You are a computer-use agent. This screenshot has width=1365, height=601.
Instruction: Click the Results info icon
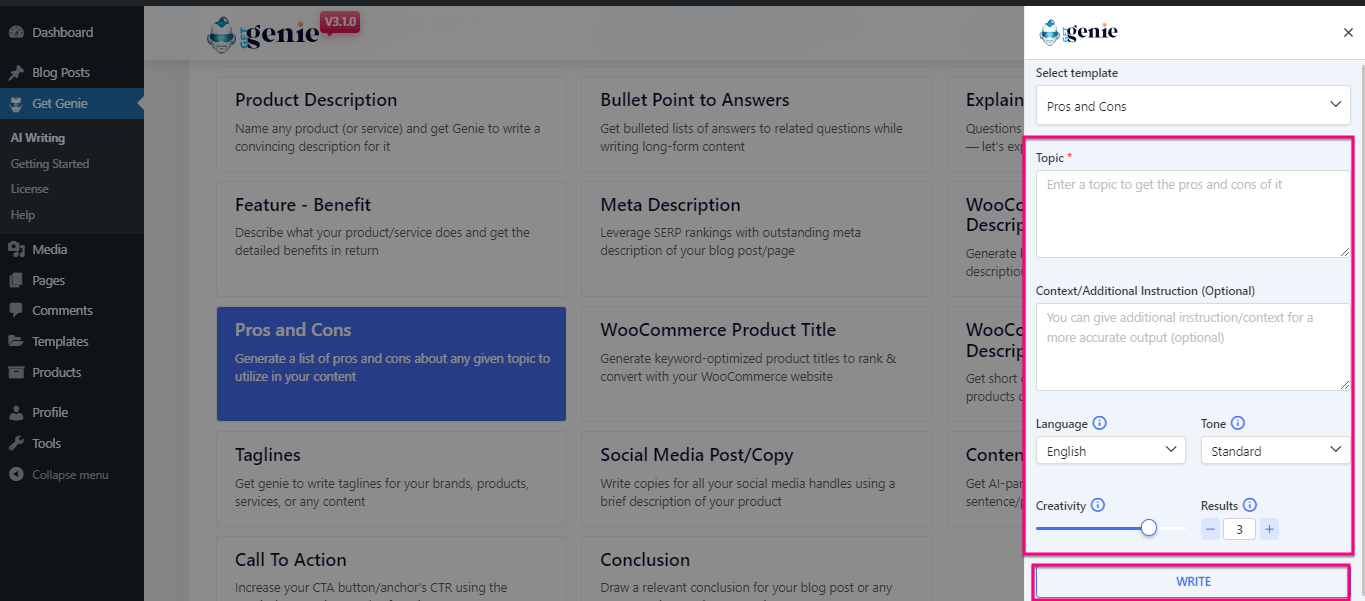pyautogui.click(x=1250, y=506)
